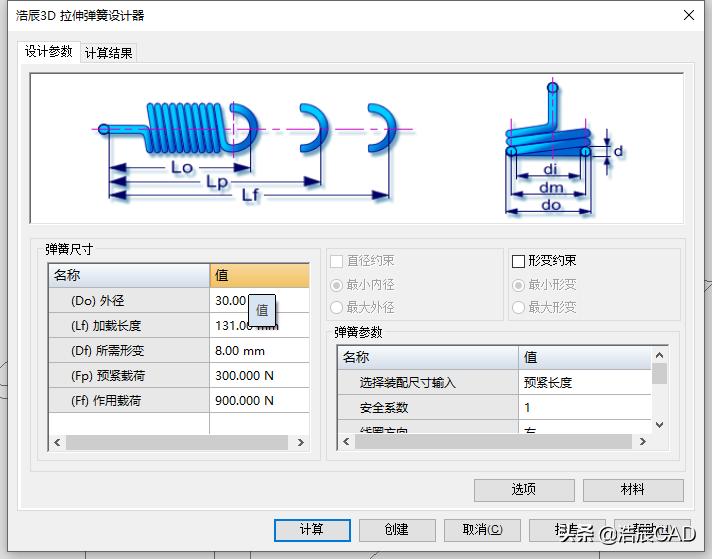Switch to the 计算结果 tab

109,53
